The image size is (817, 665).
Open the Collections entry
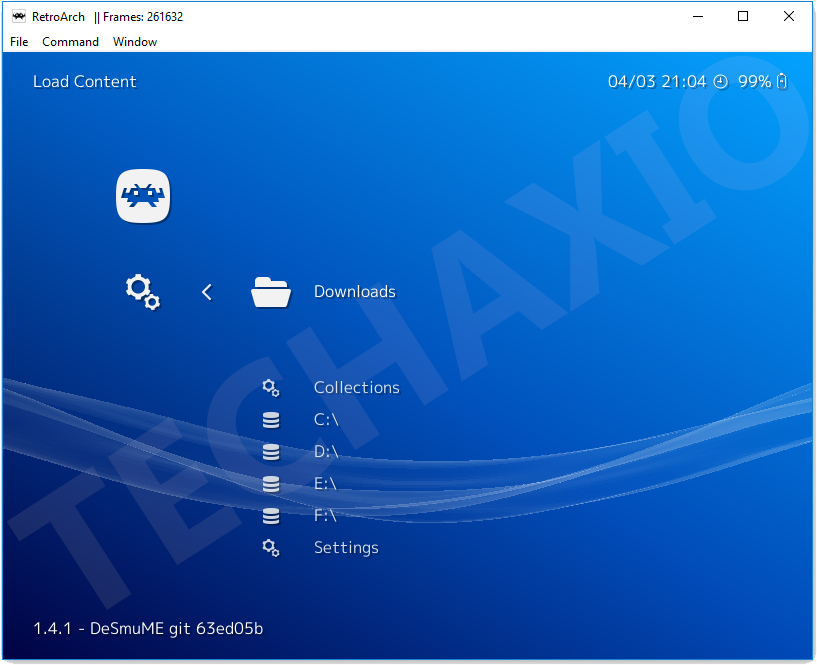click(x=357, y=388)
